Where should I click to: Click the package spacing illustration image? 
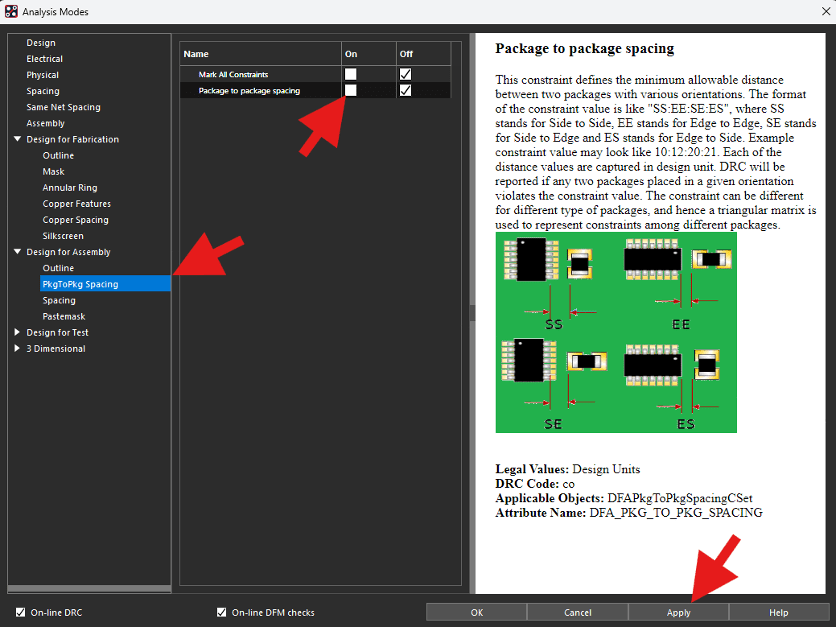[x=616, y=333]
